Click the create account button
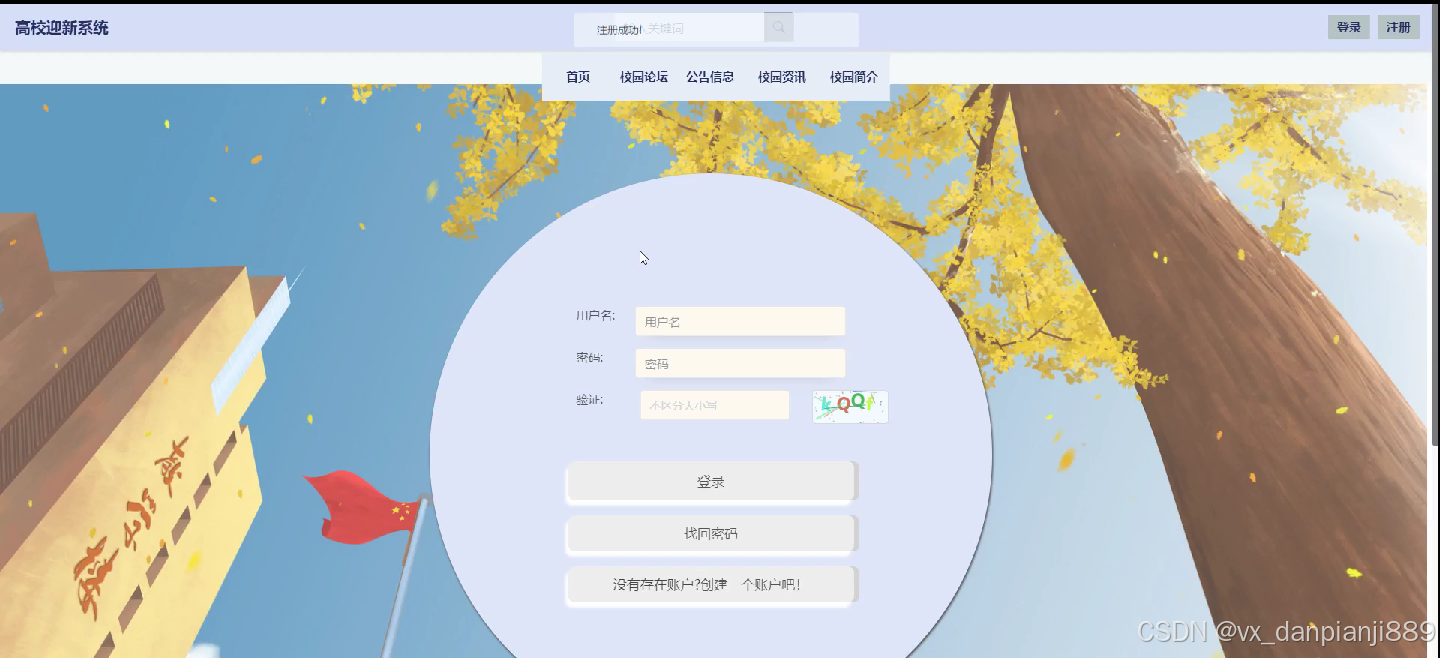The image size is (1440, 658). [711, 585]
